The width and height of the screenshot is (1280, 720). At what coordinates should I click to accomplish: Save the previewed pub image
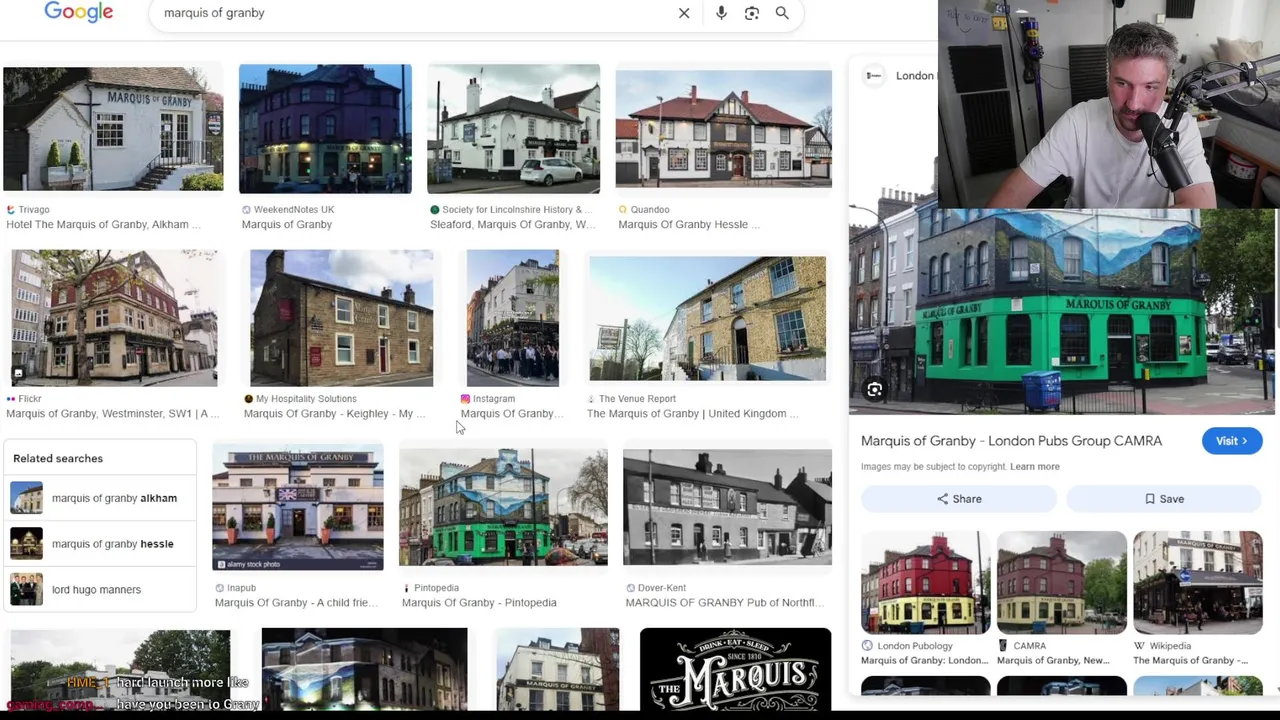(1164, 499)
